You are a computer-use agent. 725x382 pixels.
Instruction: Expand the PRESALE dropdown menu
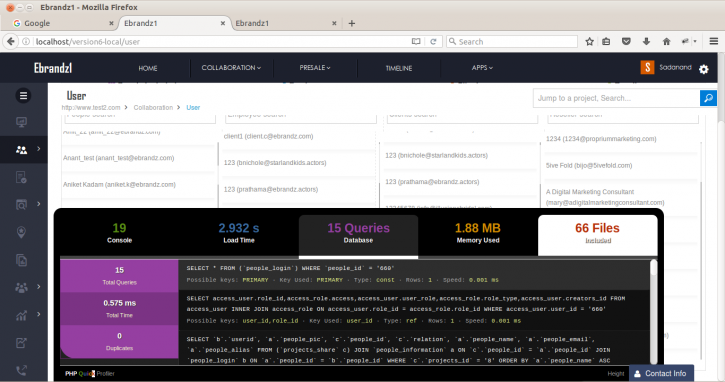click(315, 68)
